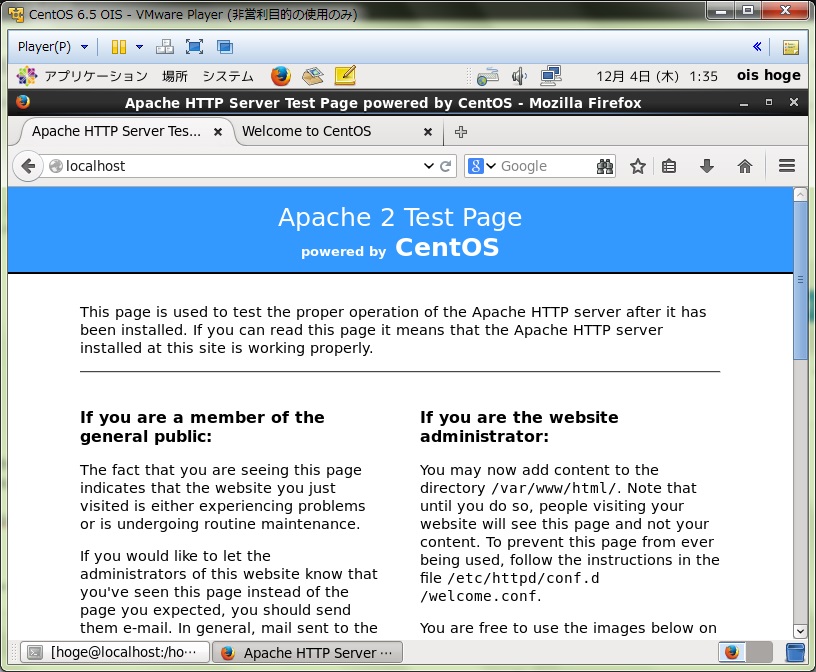The image size is (816, 672).
Task: Pause the virtual machine with the pause icon
Action: click(x=119, y=47)
